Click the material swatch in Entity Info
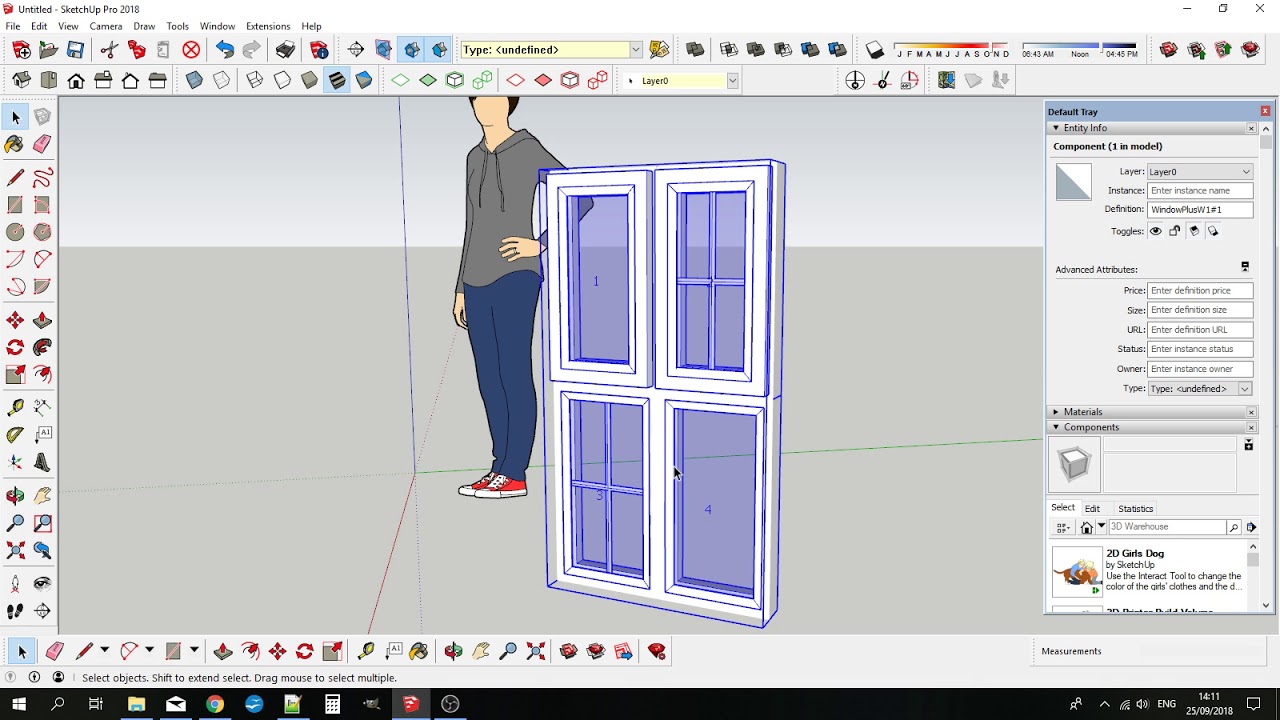The image size is (1280, 720). click(x=1074, y=182)
